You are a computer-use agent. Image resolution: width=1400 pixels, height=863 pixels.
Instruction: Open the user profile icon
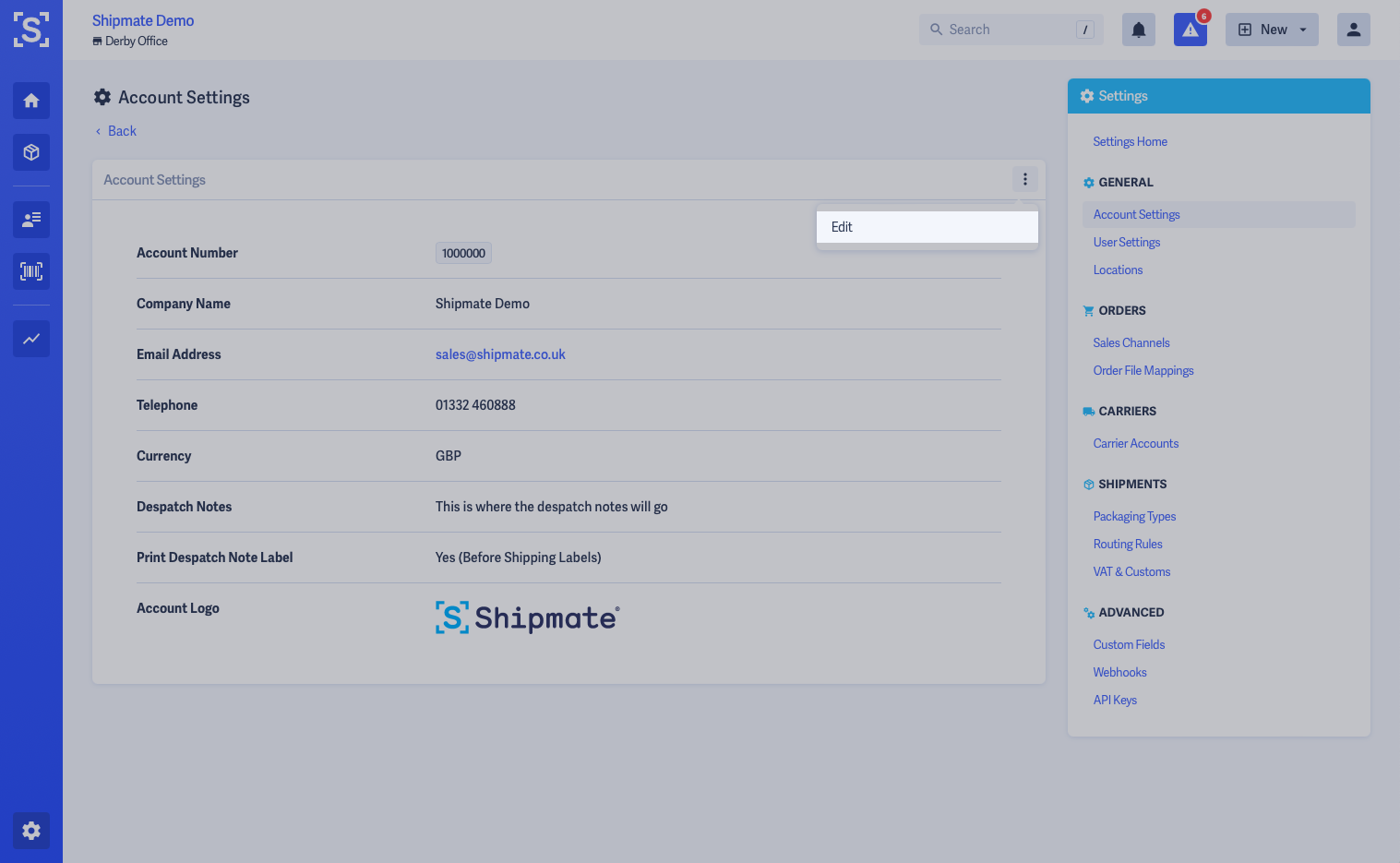(x=1354, y=30)
